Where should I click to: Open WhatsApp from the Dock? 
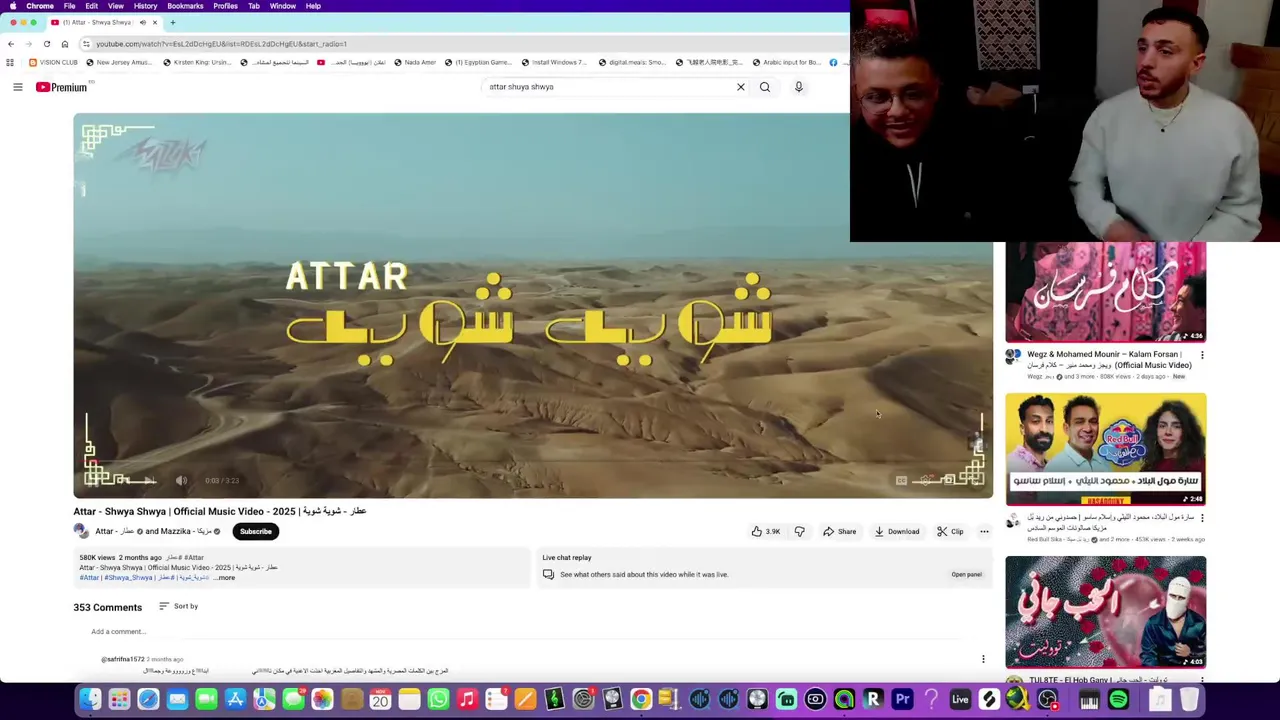pyautogui.click(x=438, y=700)
